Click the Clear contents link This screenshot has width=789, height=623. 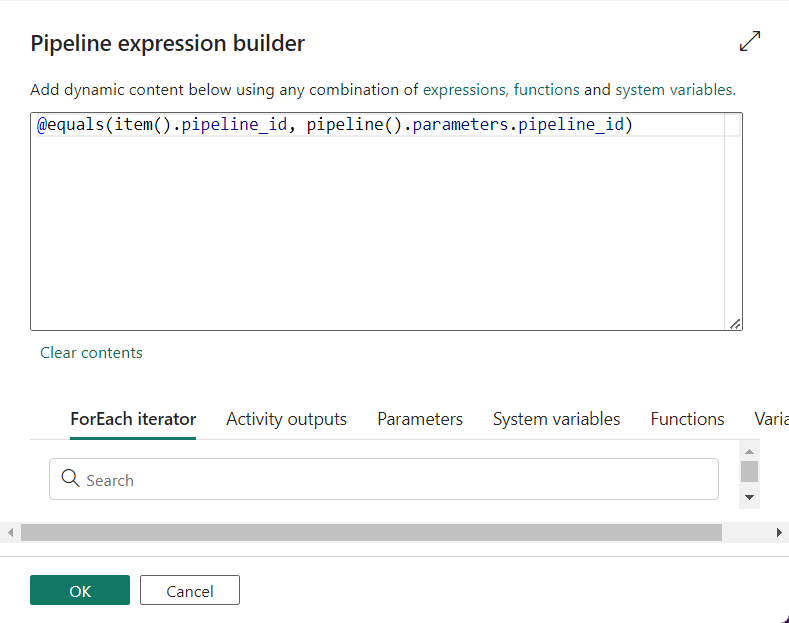pyautogui.click(x=91, y=352)
